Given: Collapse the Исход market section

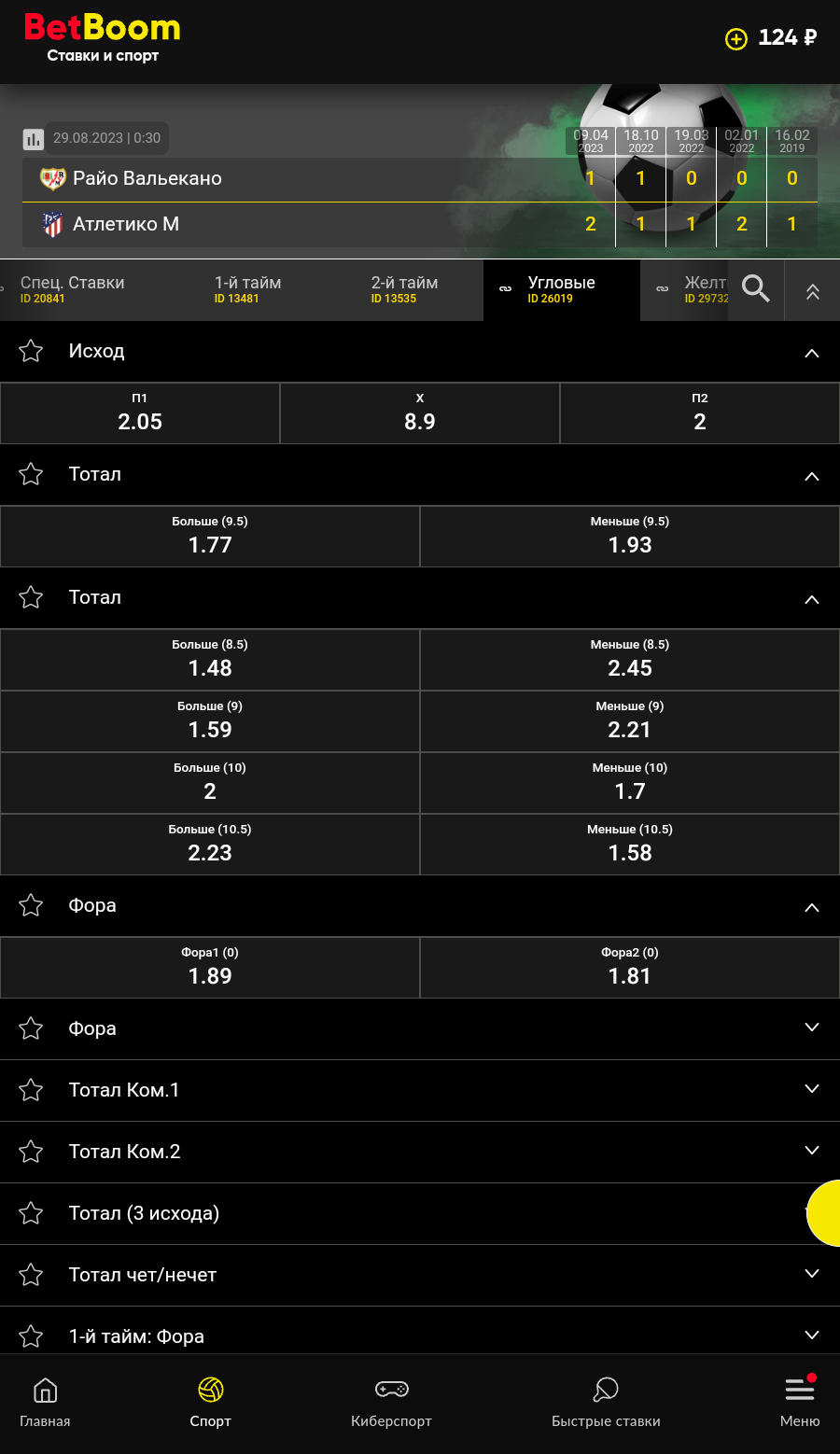Looking at the screenshot, I should coord(812,353).
